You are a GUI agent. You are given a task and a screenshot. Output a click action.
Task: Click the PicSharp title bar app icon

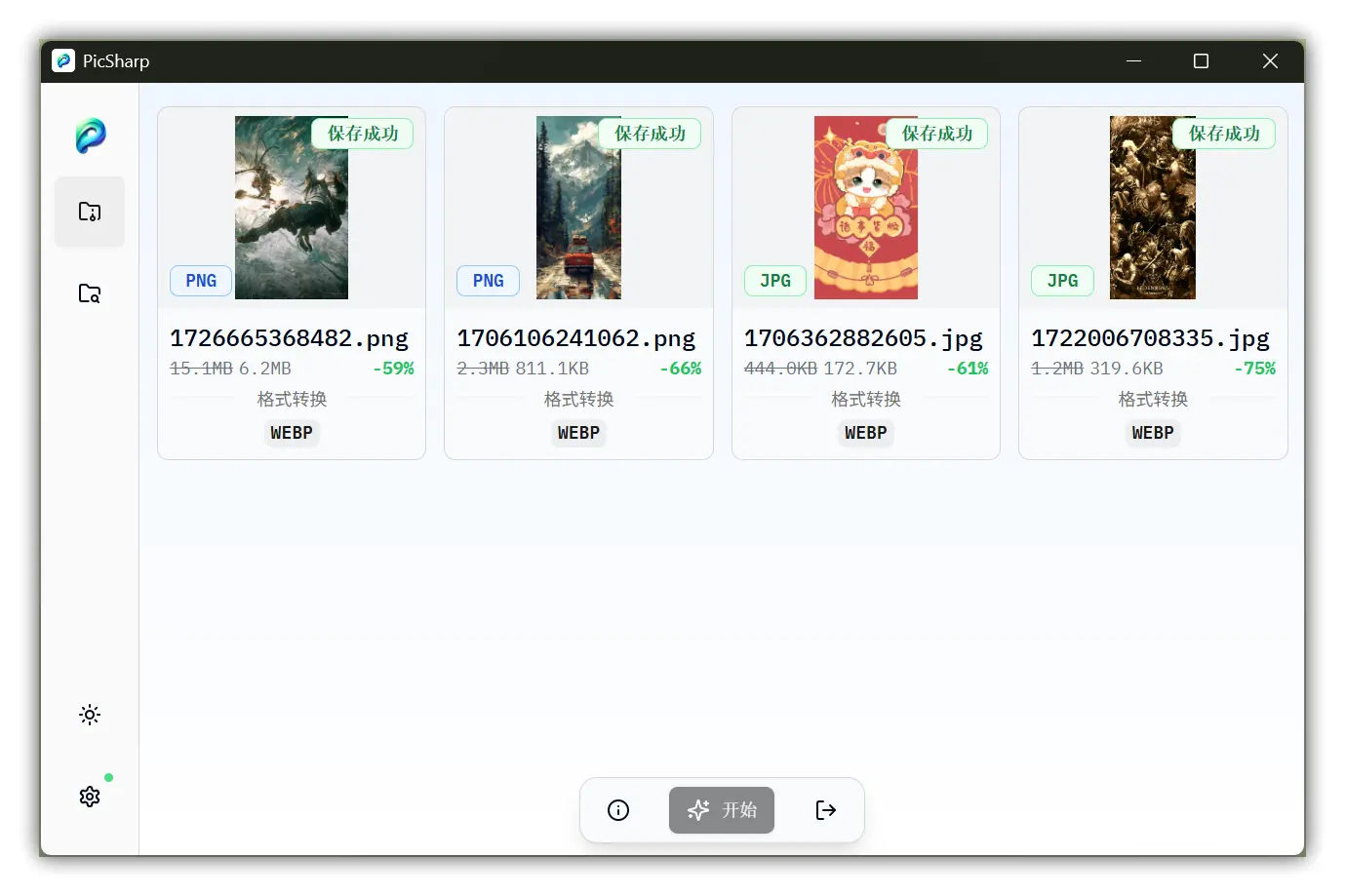[x=63, y=60]
